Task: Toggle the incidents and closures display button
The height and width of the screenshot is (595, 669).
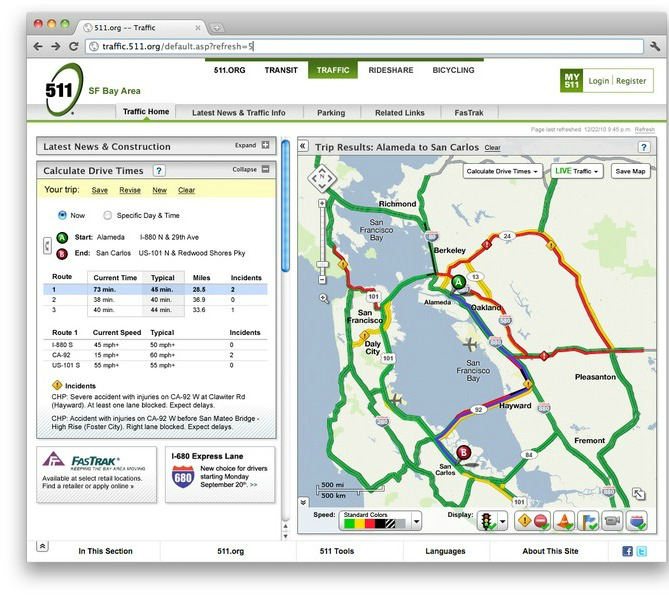Action: point(532,521)
